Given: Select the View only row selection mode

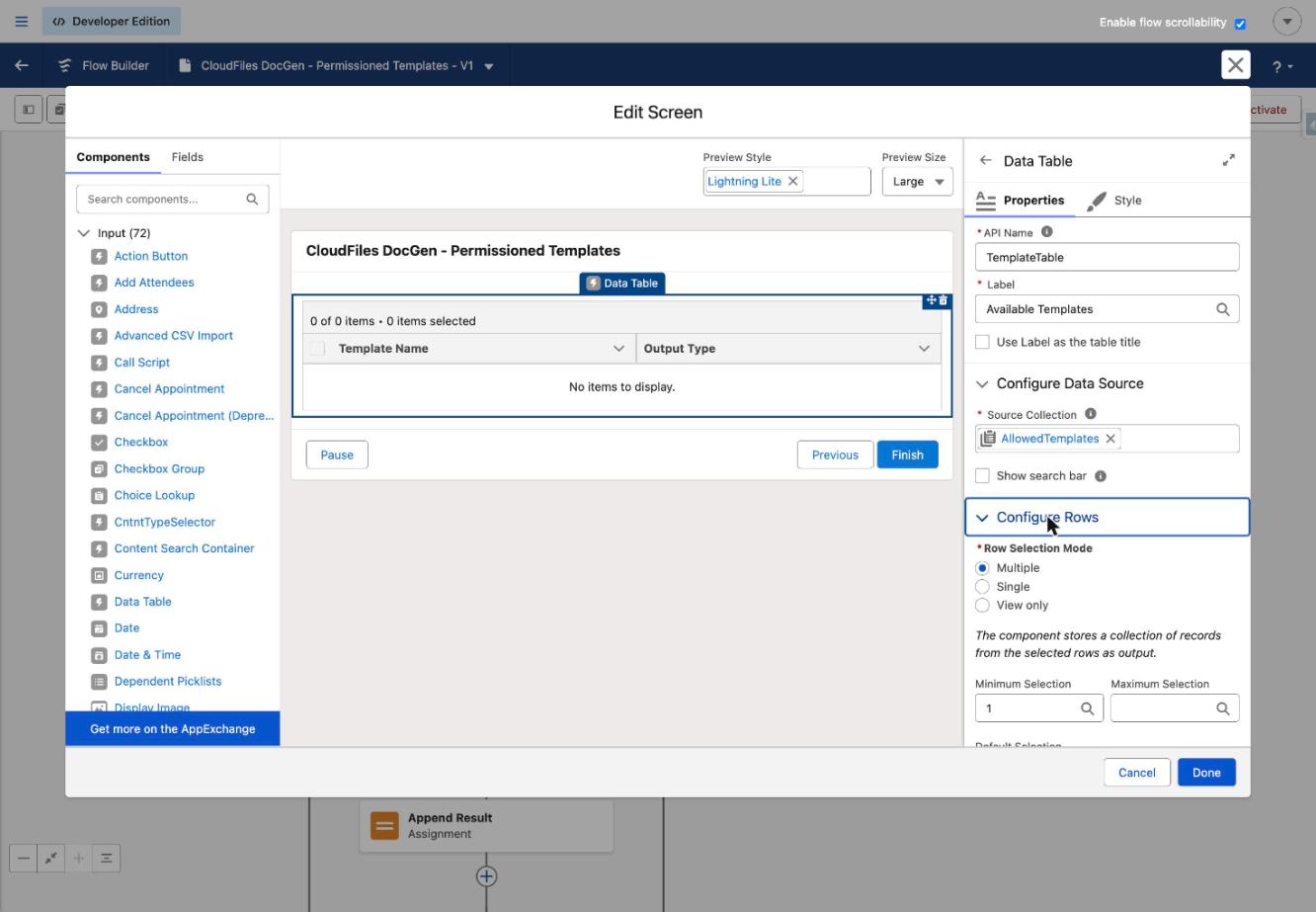Looking at the screenshot, I should pyautogui.click(x=982, y=606).
